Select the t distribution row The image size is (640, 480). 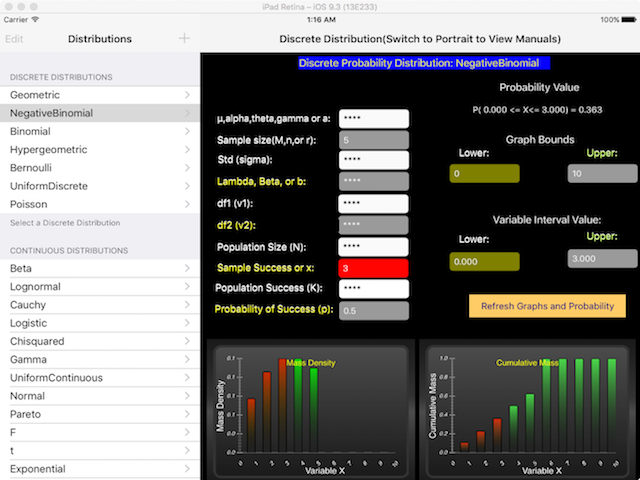(100, 451)
